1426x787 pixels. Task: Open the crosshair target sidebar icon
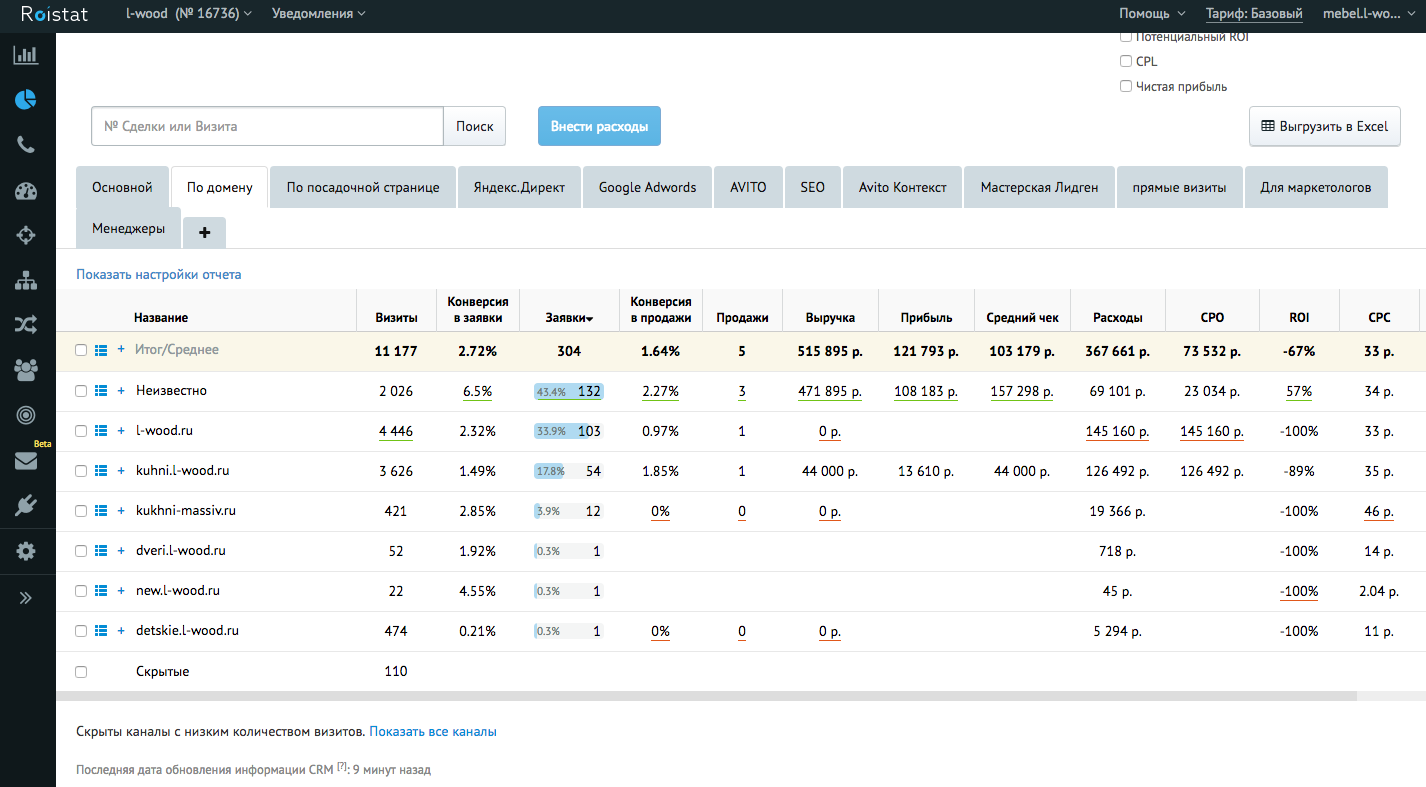point(25,235)
